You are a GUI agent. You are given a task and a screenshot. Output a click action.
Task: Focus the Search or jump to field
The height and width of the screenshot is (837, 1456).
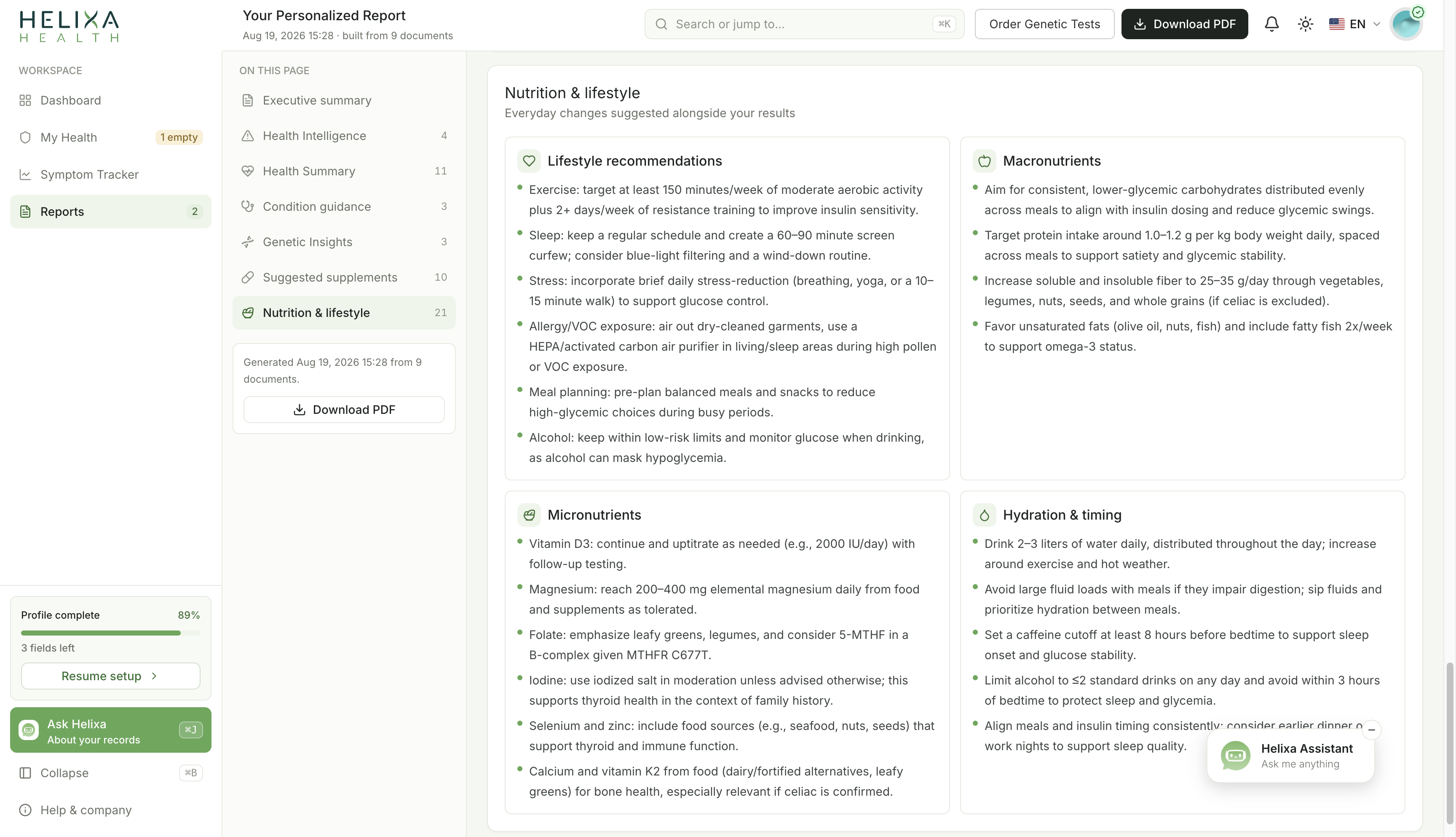coord(804,24)
